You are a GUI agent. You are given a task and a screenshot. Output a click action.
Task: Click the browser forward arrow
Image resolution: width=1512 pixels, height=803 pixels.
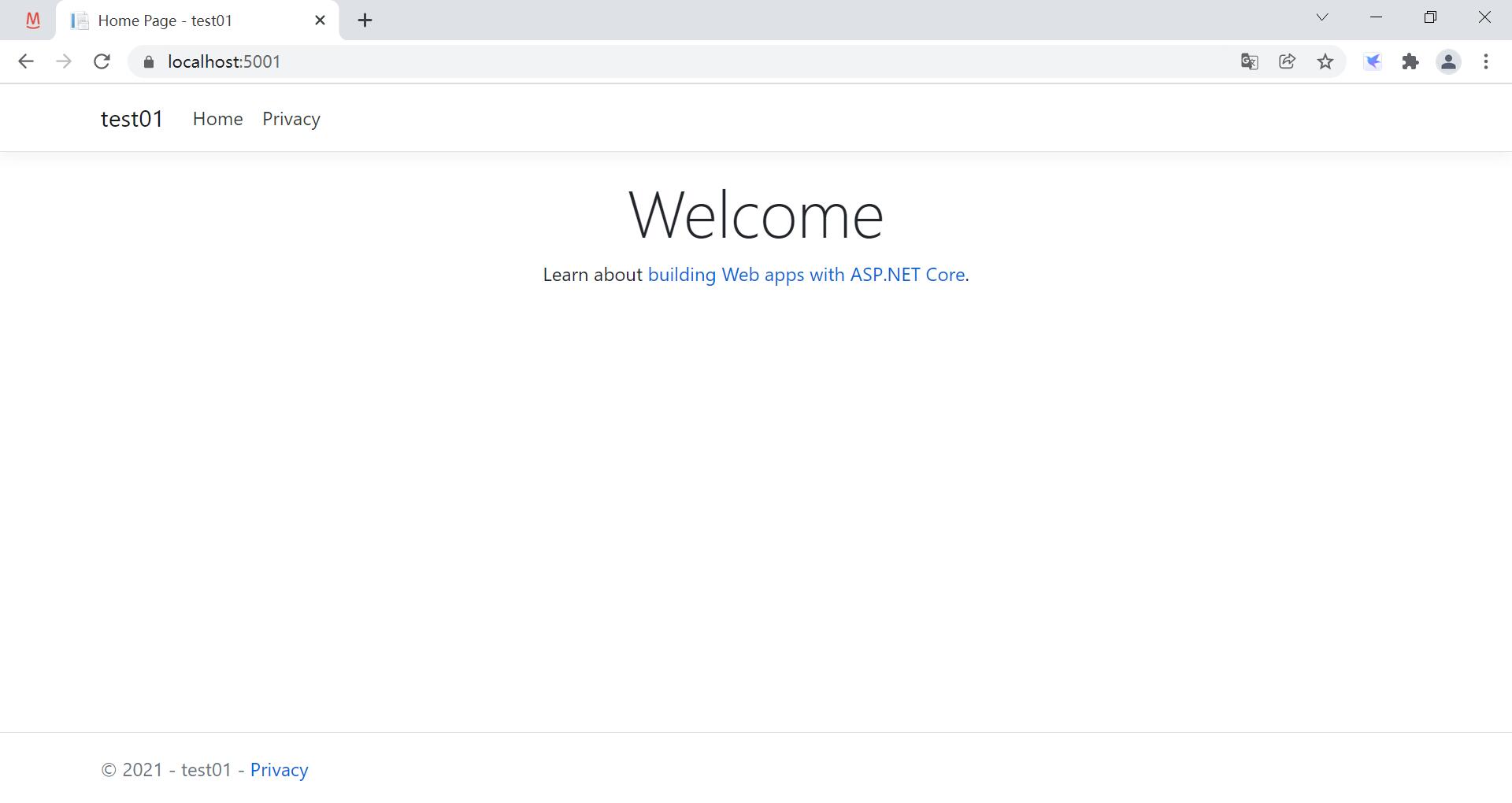pyautogui.click(x=64, y=61)
